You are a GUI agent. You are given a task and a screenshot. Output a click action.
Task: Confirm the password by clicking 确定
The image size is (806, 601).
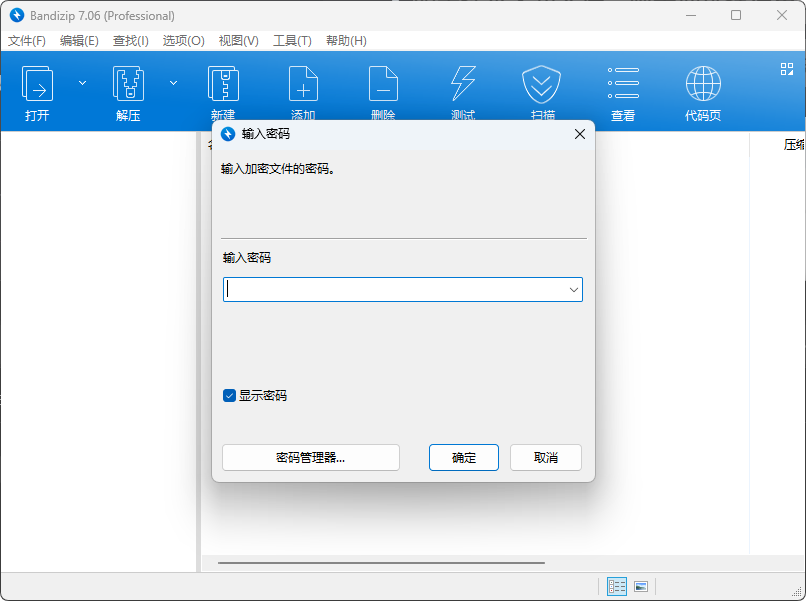tap(463, 457)
